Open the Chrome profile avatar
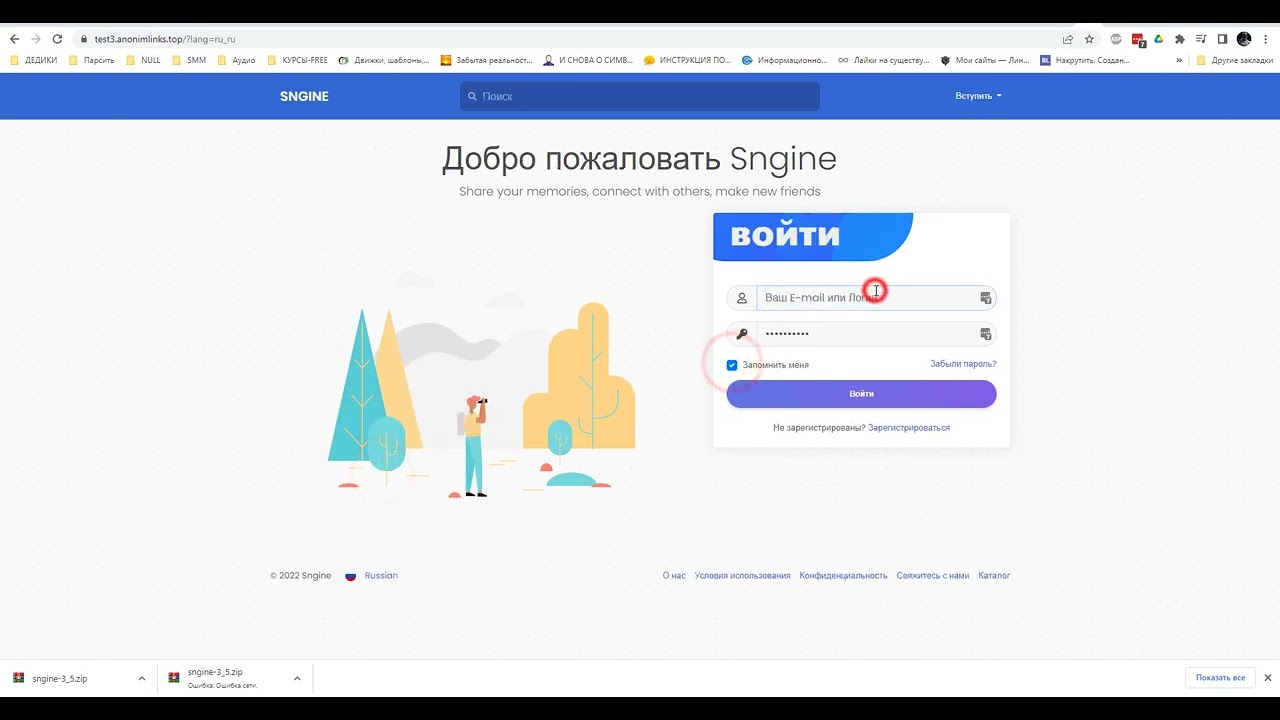This screenshot has height=720, width=1280. pyautogui.click(x=1244, y=39)
